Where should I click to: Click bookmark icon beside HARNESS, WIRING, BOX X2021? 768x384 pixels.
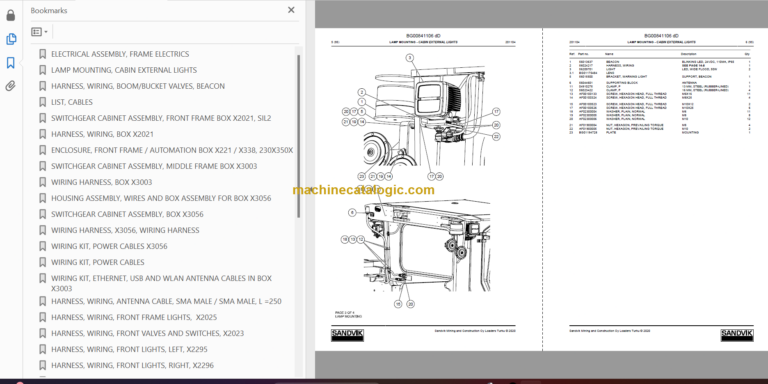[43, 134]
